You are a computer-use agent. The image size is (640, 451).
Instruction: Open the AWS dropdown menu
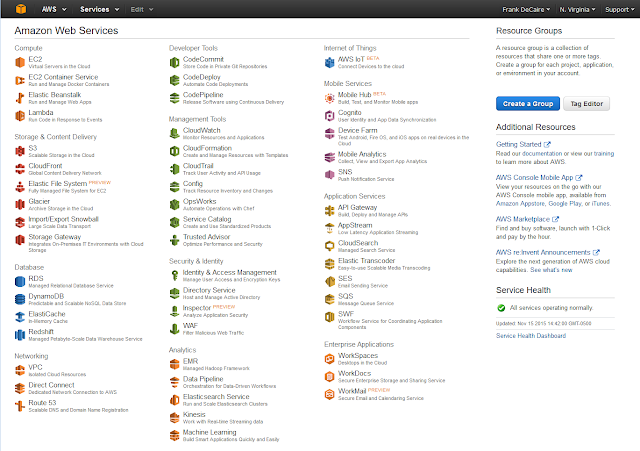coord(53,9)
